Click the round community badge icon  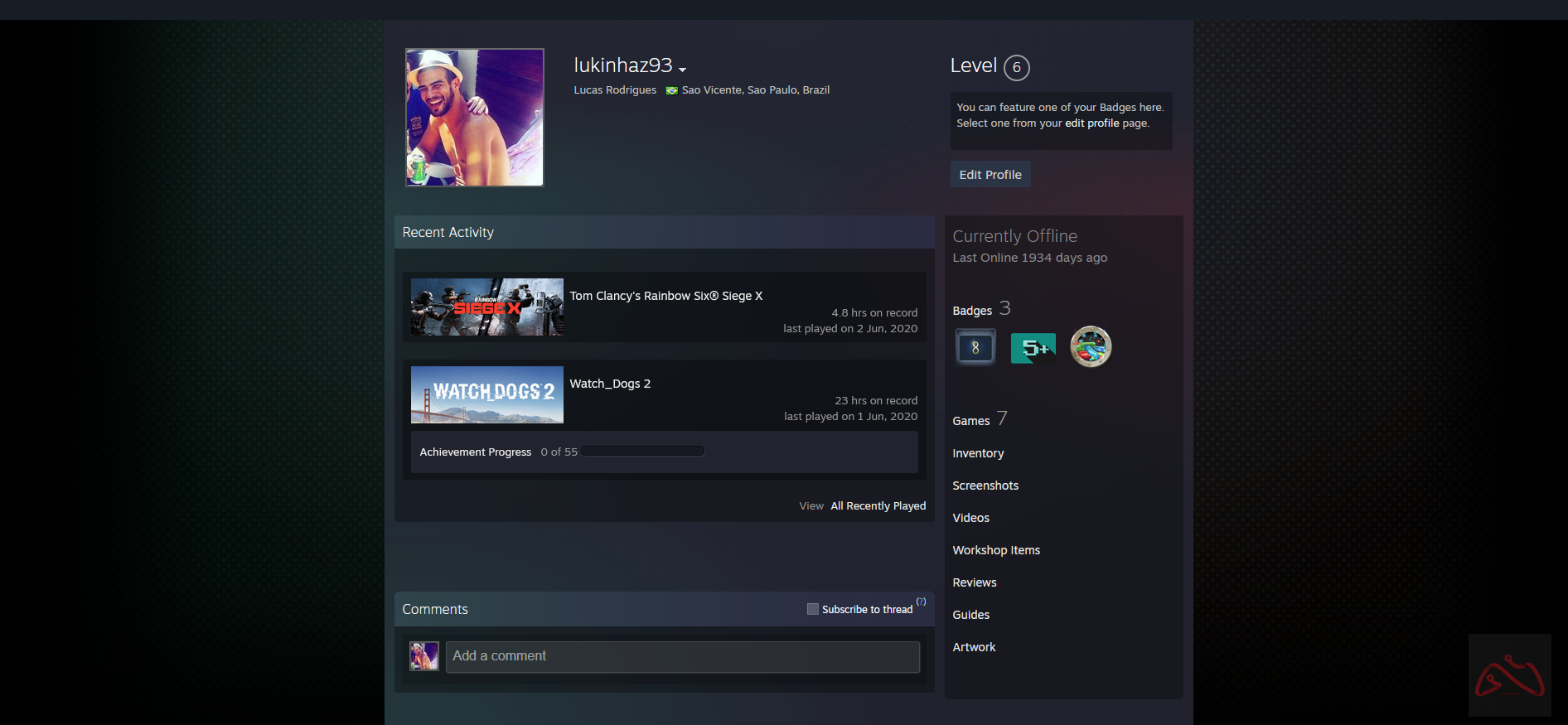pos(1090,346)
